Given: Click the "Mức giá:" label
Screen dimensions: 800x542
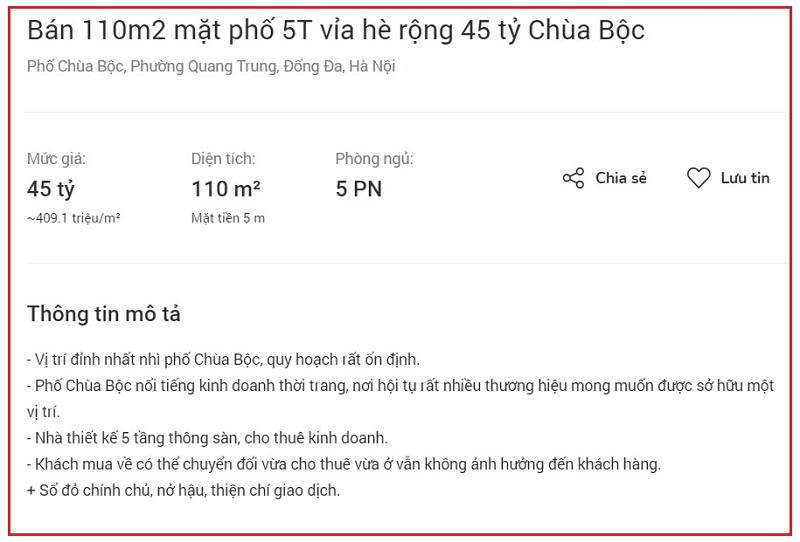Looking at the screenshot, I should tap(56, 158).
